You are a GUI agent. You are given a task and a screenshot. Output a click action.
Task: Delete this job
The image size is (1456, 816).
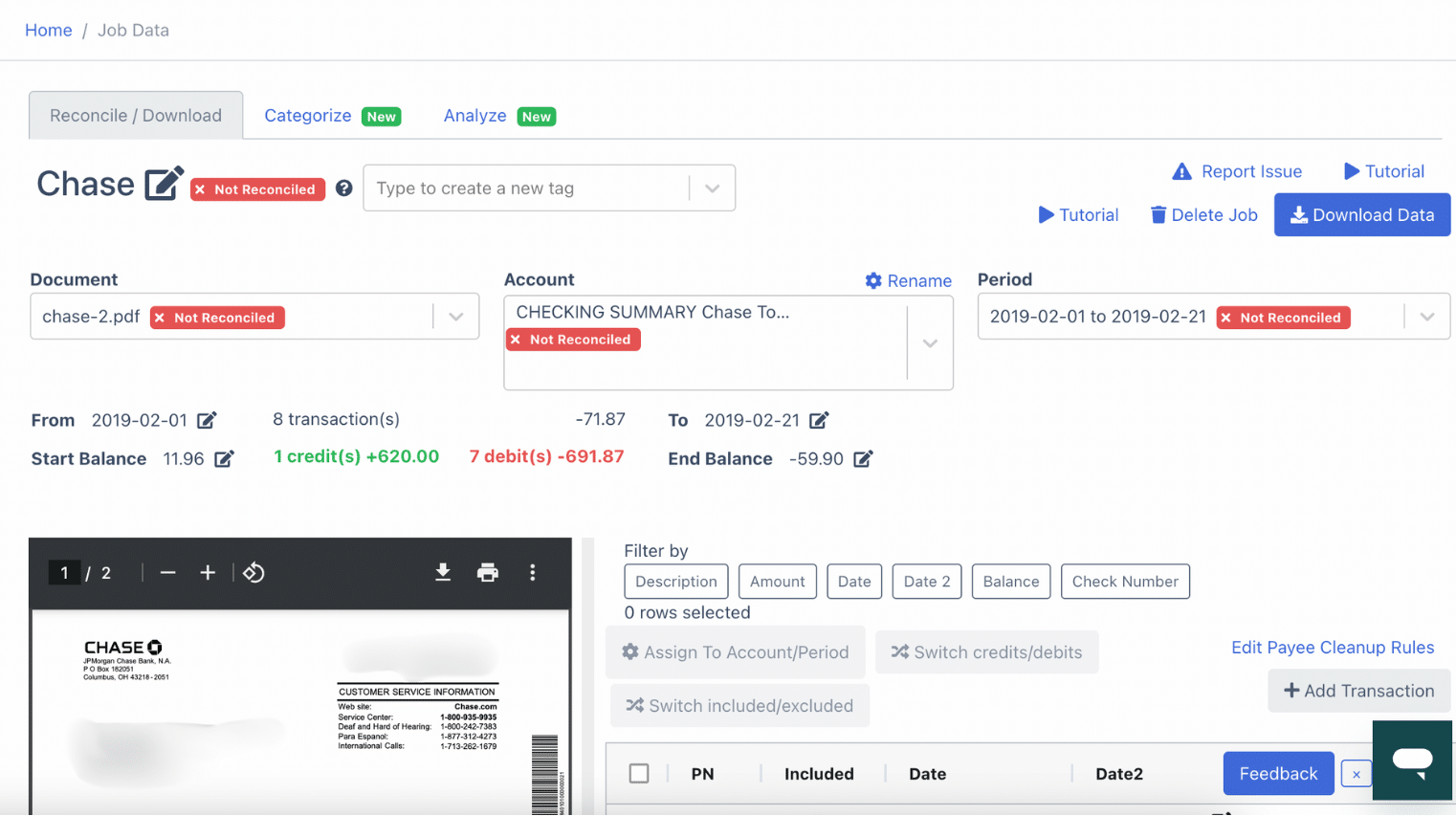[x=1202, y=214]
